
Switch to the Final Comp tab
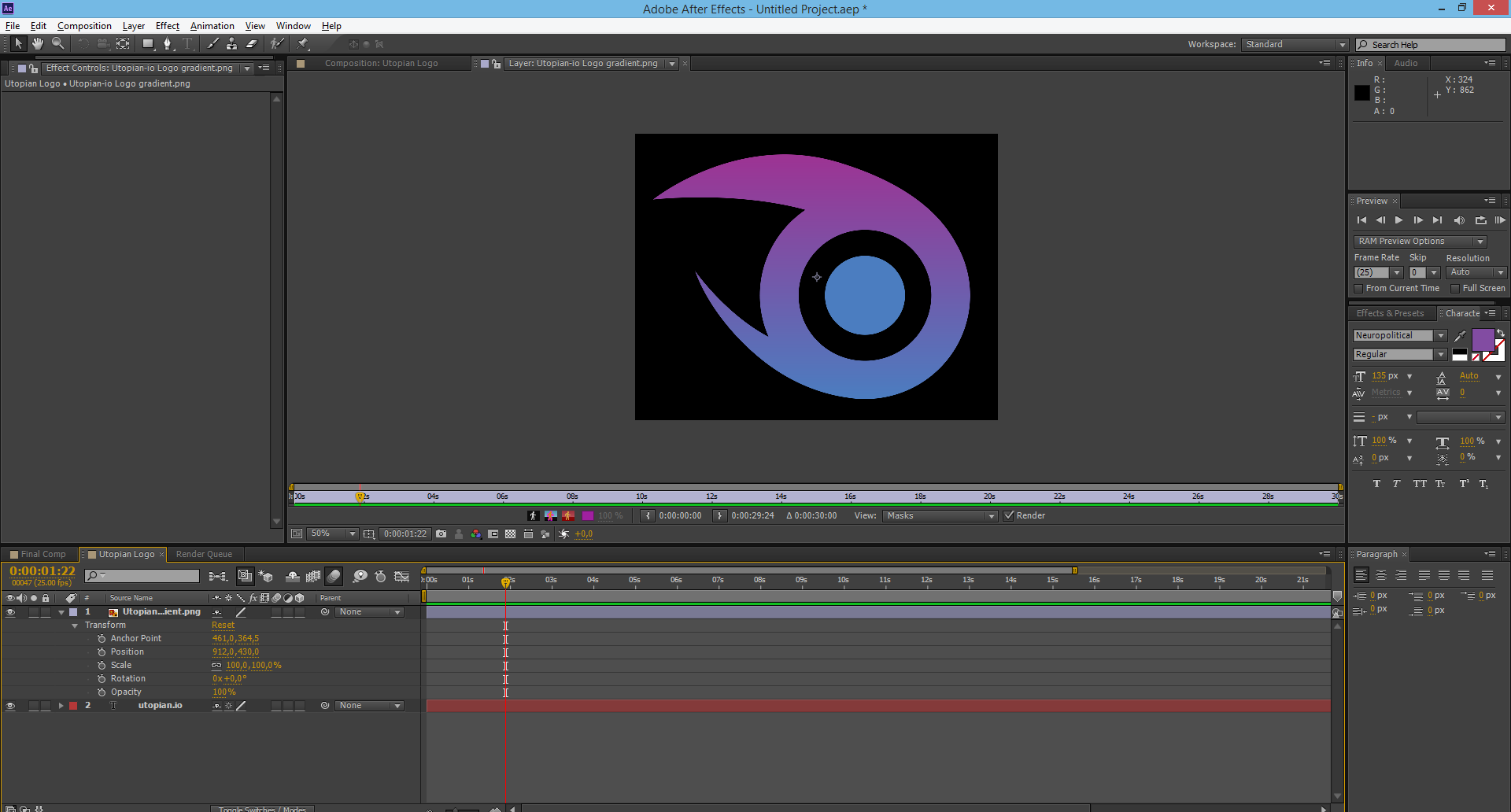pos(38,555)
